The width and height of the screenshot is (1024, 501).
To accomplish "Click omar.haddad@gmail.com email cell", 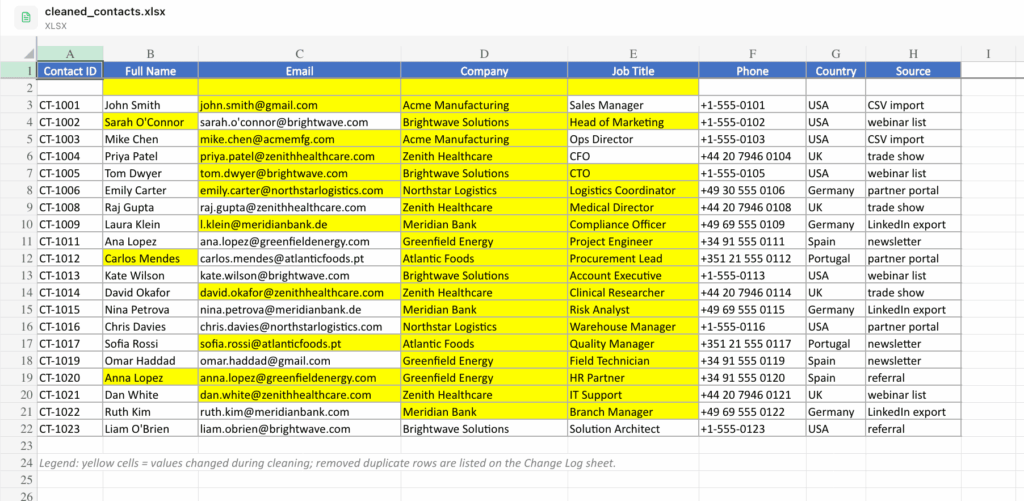I will point(300,360).
